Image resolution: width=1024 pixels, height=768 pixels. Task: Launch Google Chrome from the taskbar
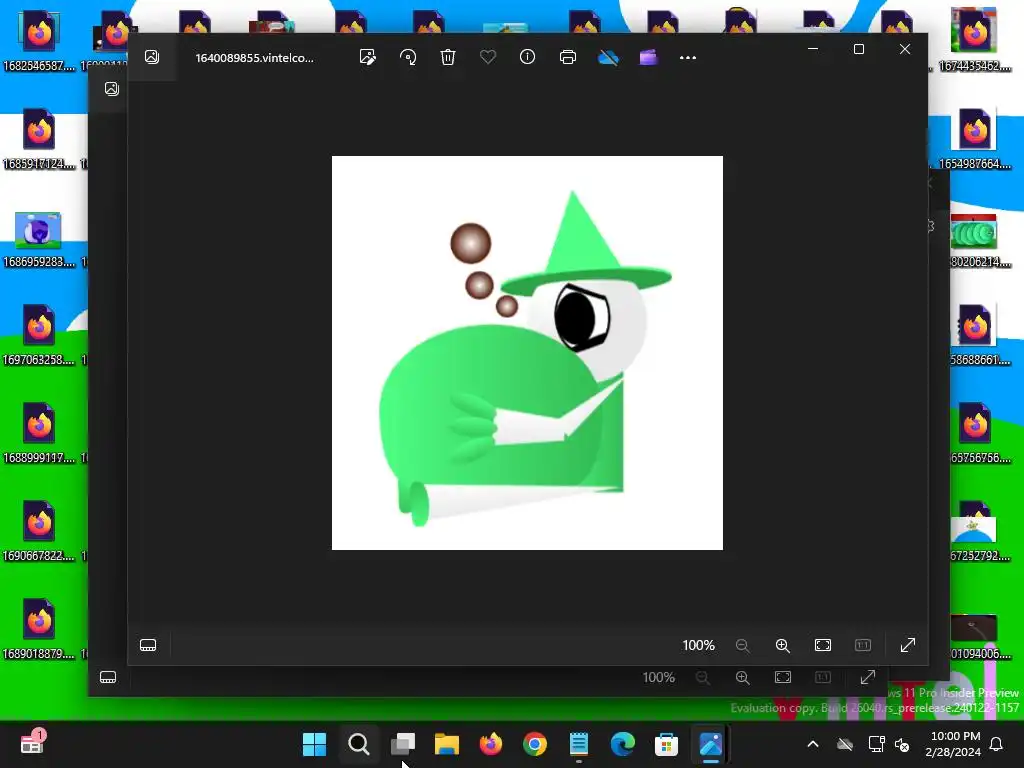pos(535,744)
